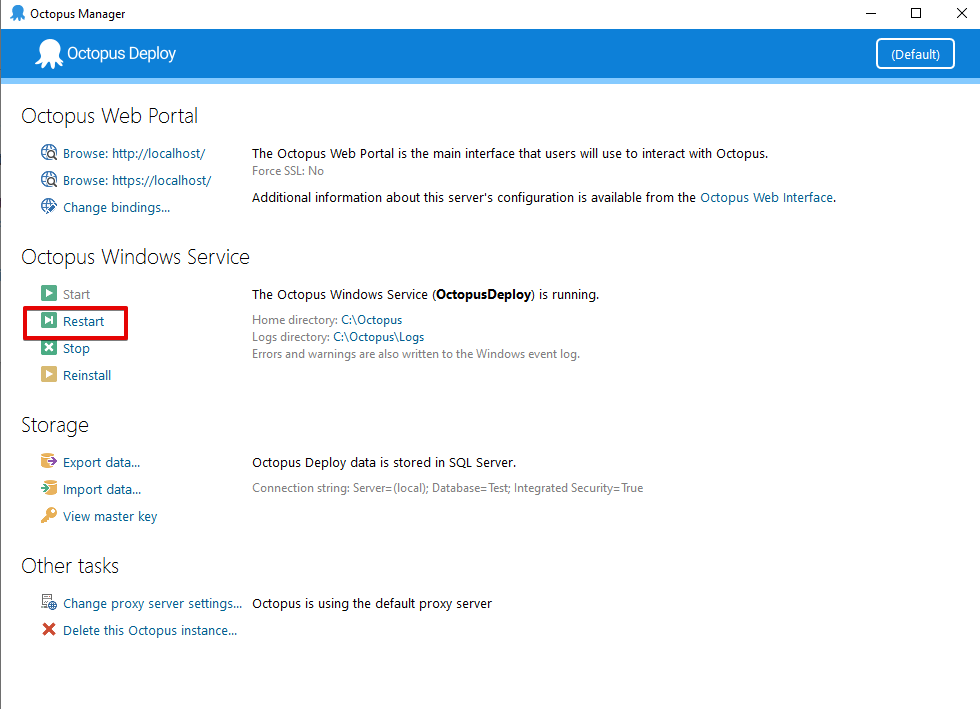Click the Octopus Manager title bar icon
The height and width of the screenshot is (709, 980).
point(18,13)
